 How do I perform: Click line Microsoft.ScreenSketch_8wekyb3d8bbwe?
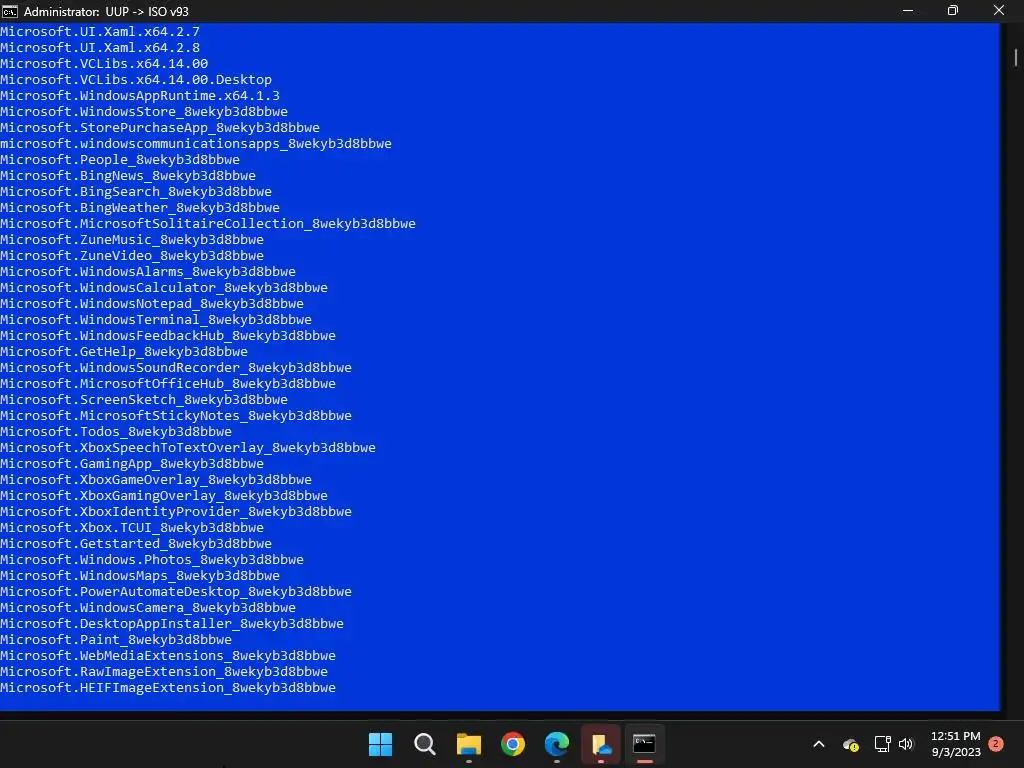click(x=144, y=400)
